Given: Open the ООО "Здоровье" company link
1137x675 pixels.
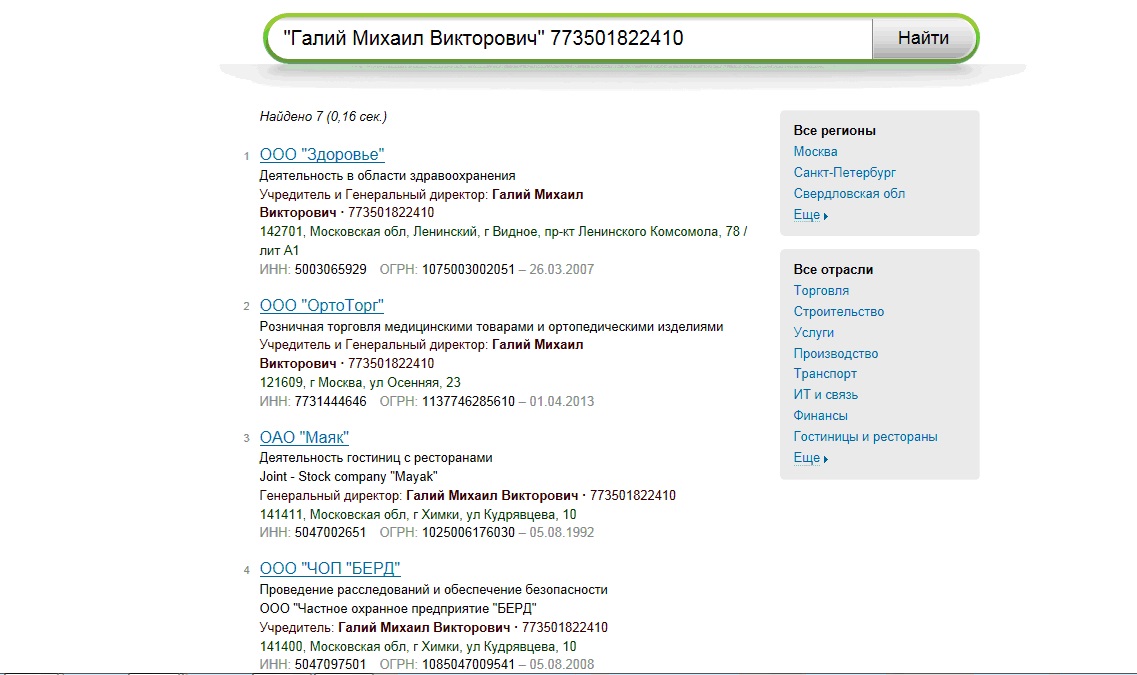Looking at the screenshot, I should [322, 154].
